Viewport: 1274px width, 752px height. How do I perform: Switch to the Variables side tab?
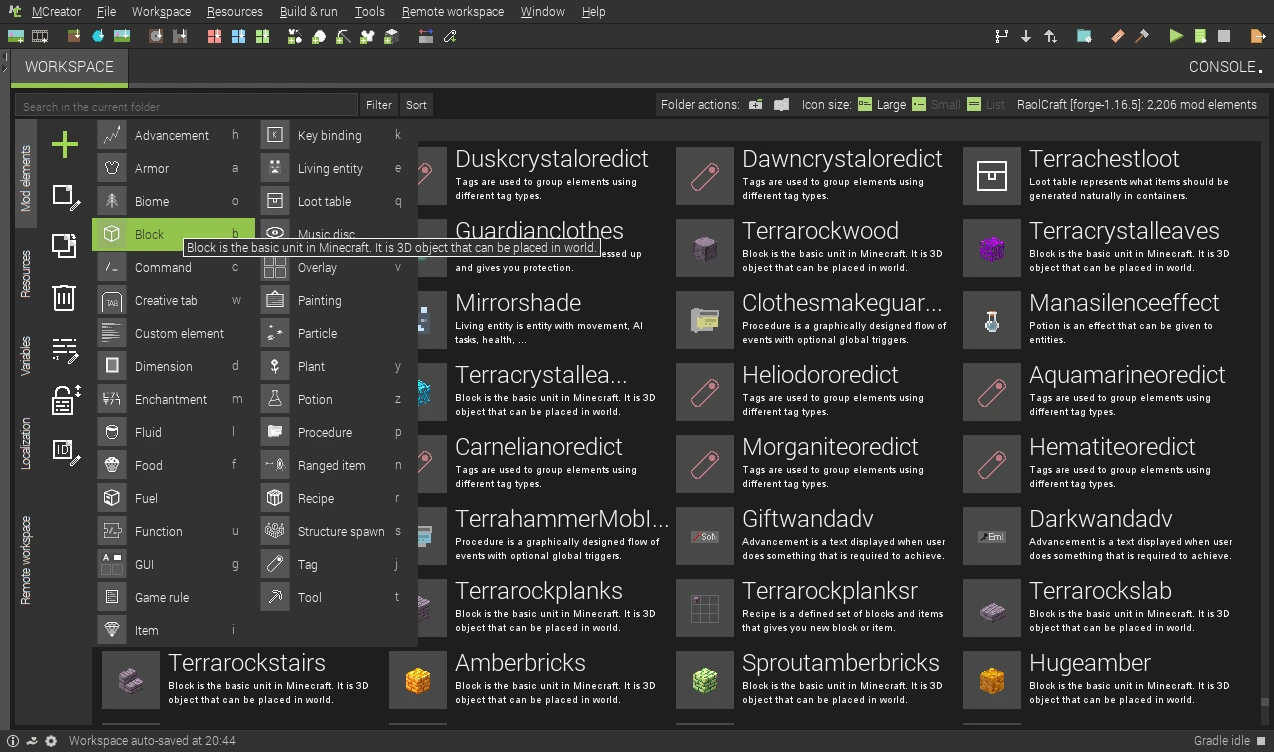point(27,356)
